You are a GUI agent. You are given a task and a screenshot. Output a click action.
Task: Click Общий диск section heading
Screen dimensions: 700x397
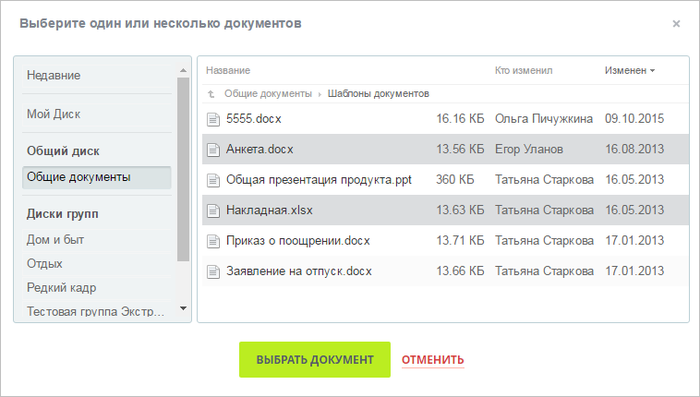tap(63, 151)
